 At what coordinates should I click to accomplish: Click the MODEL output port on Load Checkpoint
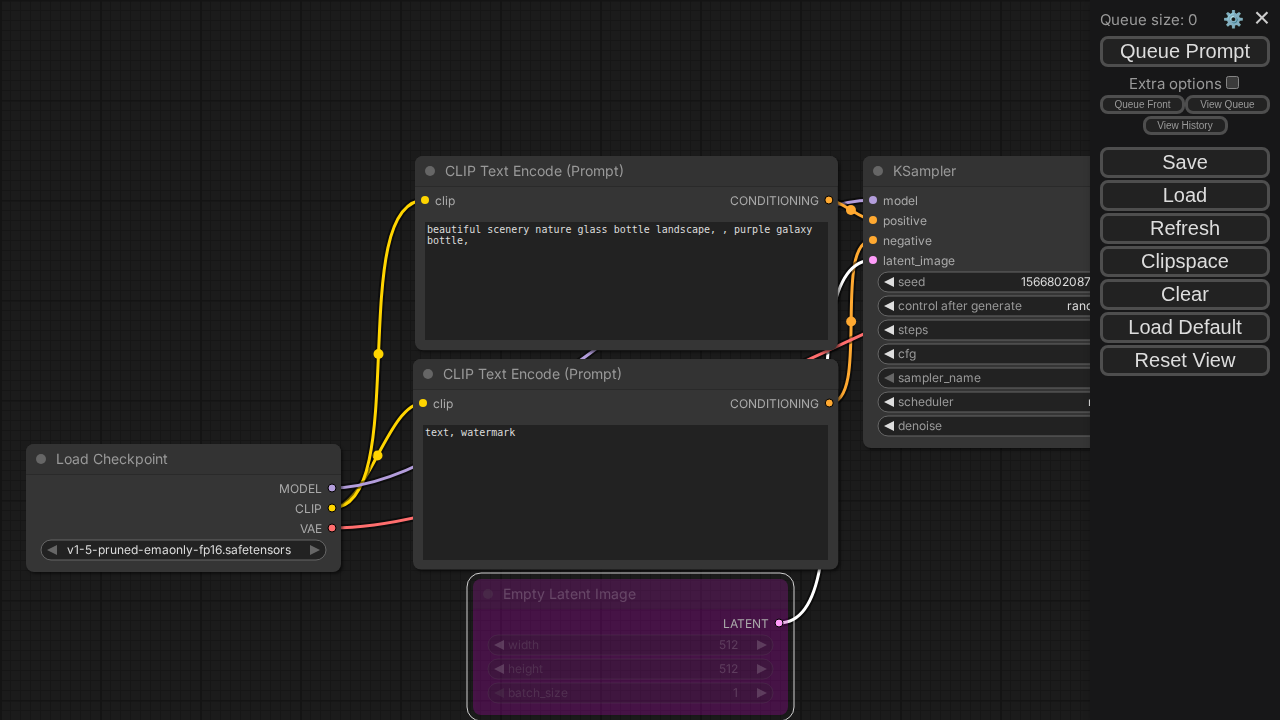pyautogui.click(x=332, y=488)
